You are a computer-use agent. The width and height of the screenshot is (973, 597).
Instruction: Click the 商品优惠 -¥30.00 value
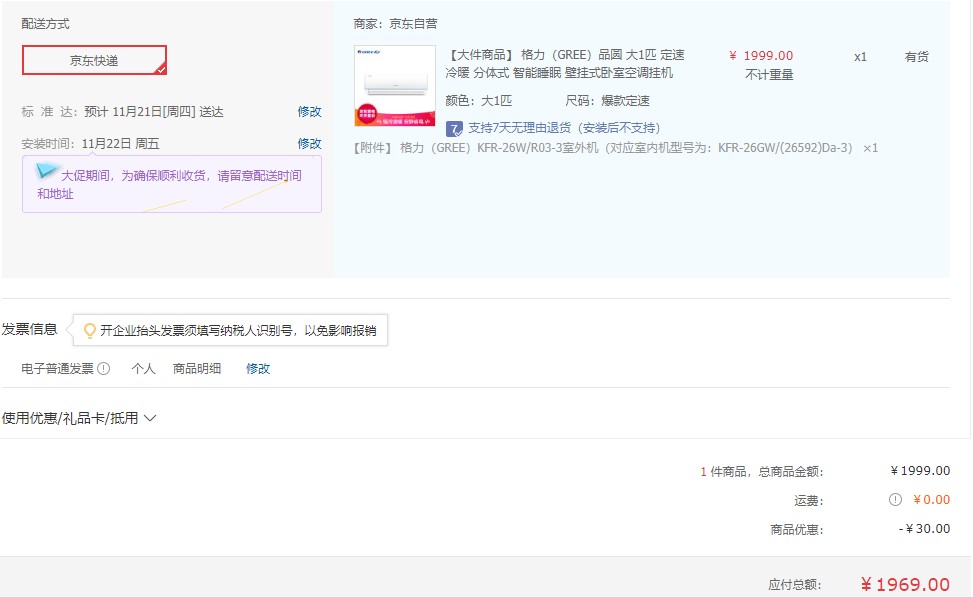(925, 529)
